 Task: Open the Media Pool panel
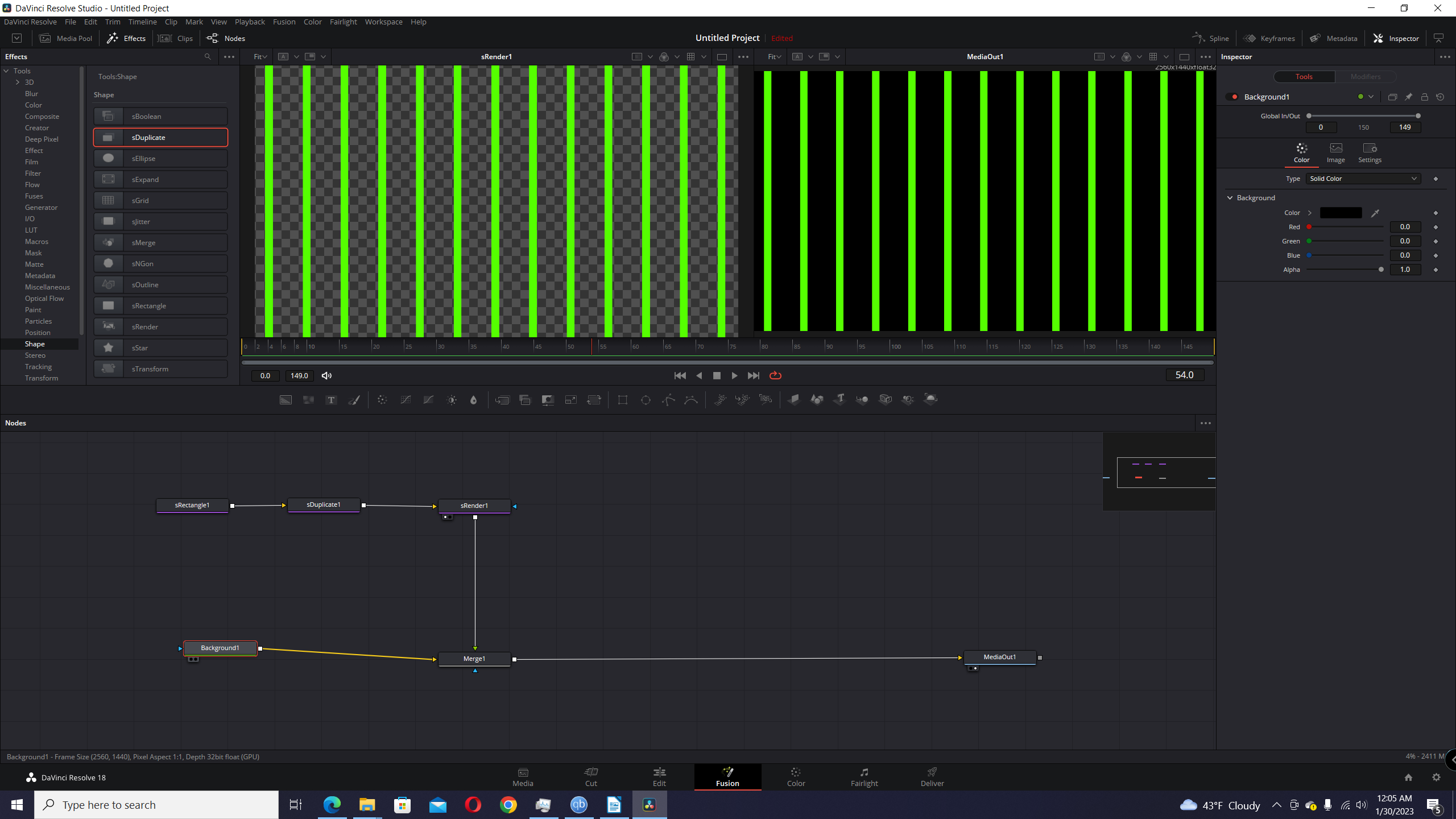click(66, 38)
